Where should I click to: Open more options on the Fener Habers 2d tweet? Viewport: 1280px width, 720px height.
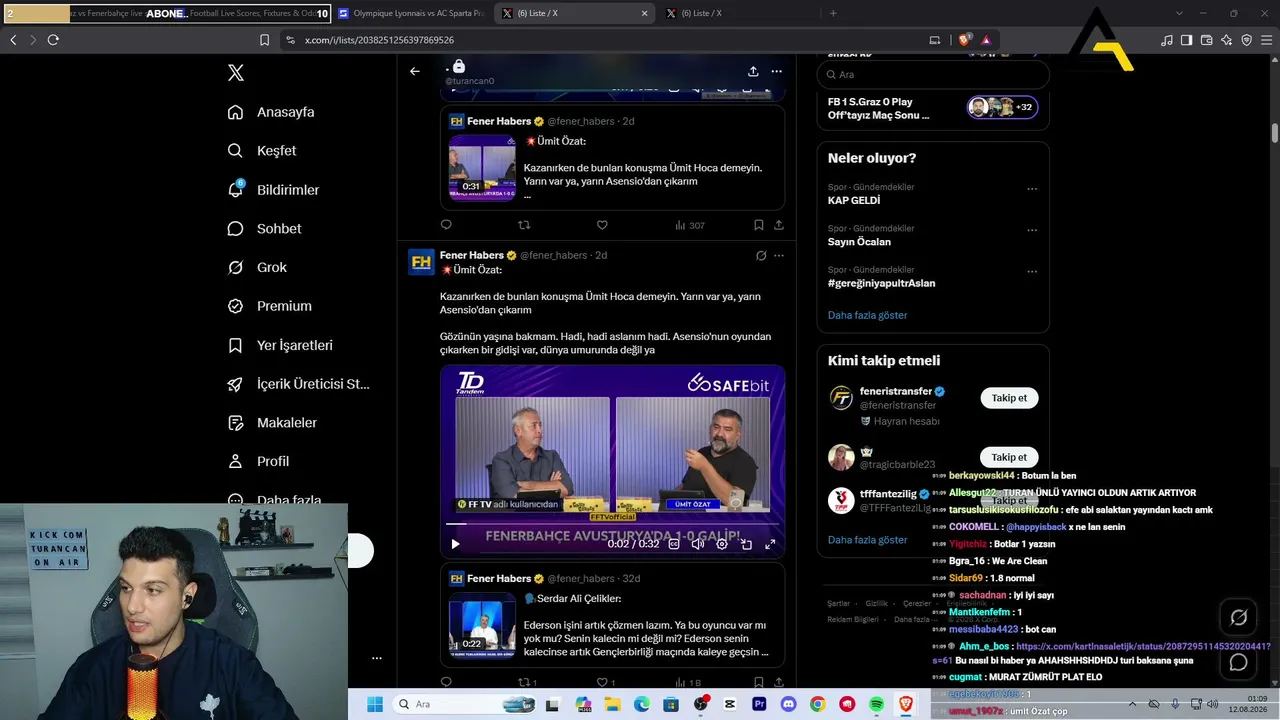pos(779,255)
